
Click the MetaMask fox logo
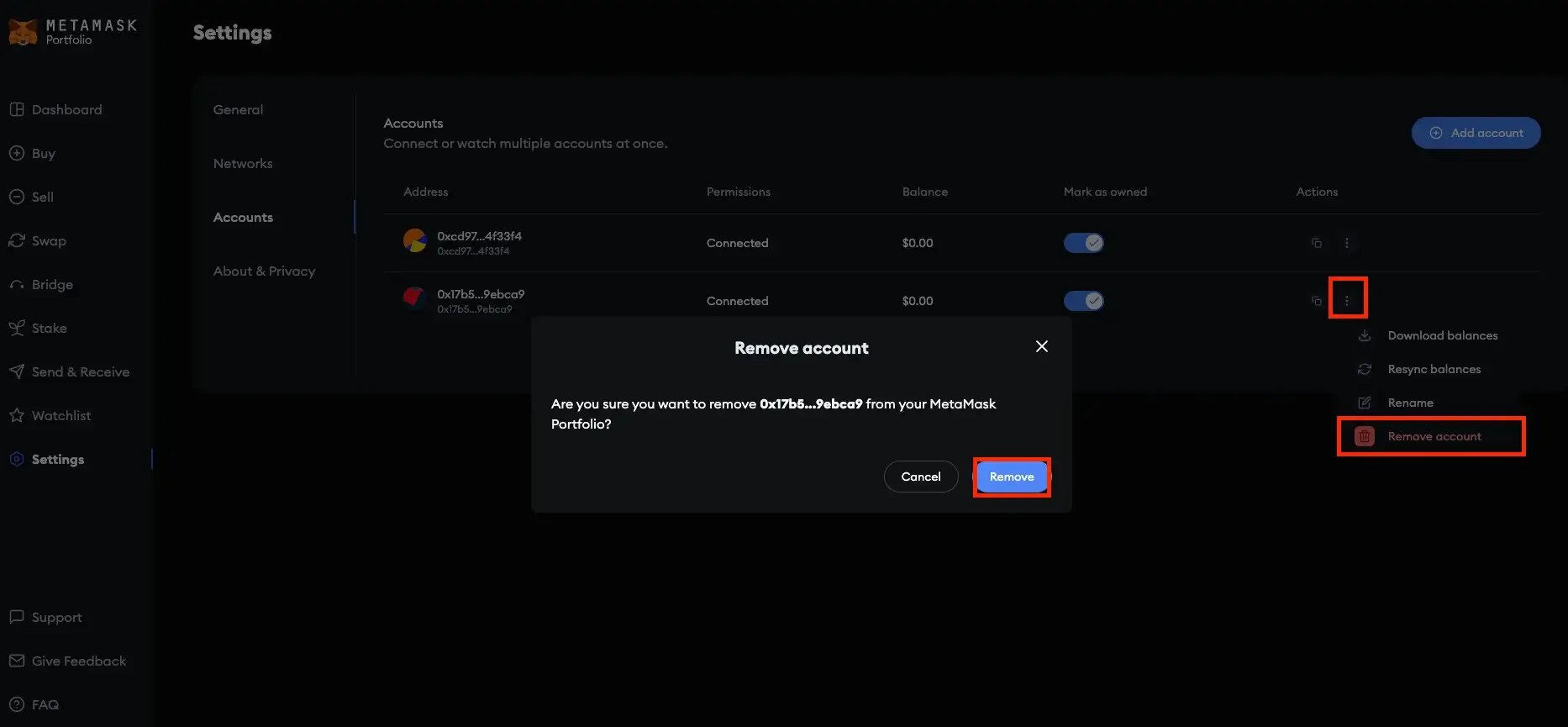click(23, 32)
